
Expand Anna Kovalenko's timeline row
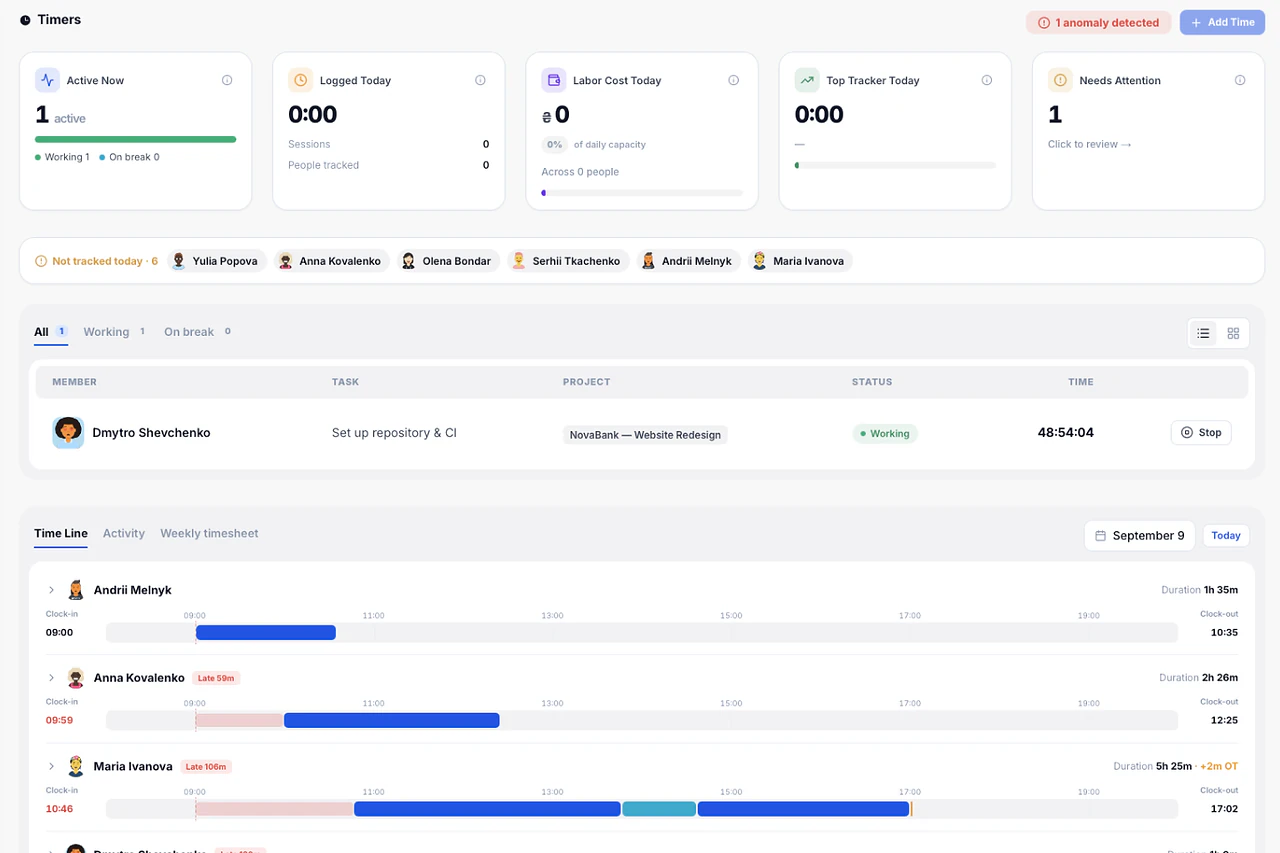pyautogui.click(x=51, y=678)
